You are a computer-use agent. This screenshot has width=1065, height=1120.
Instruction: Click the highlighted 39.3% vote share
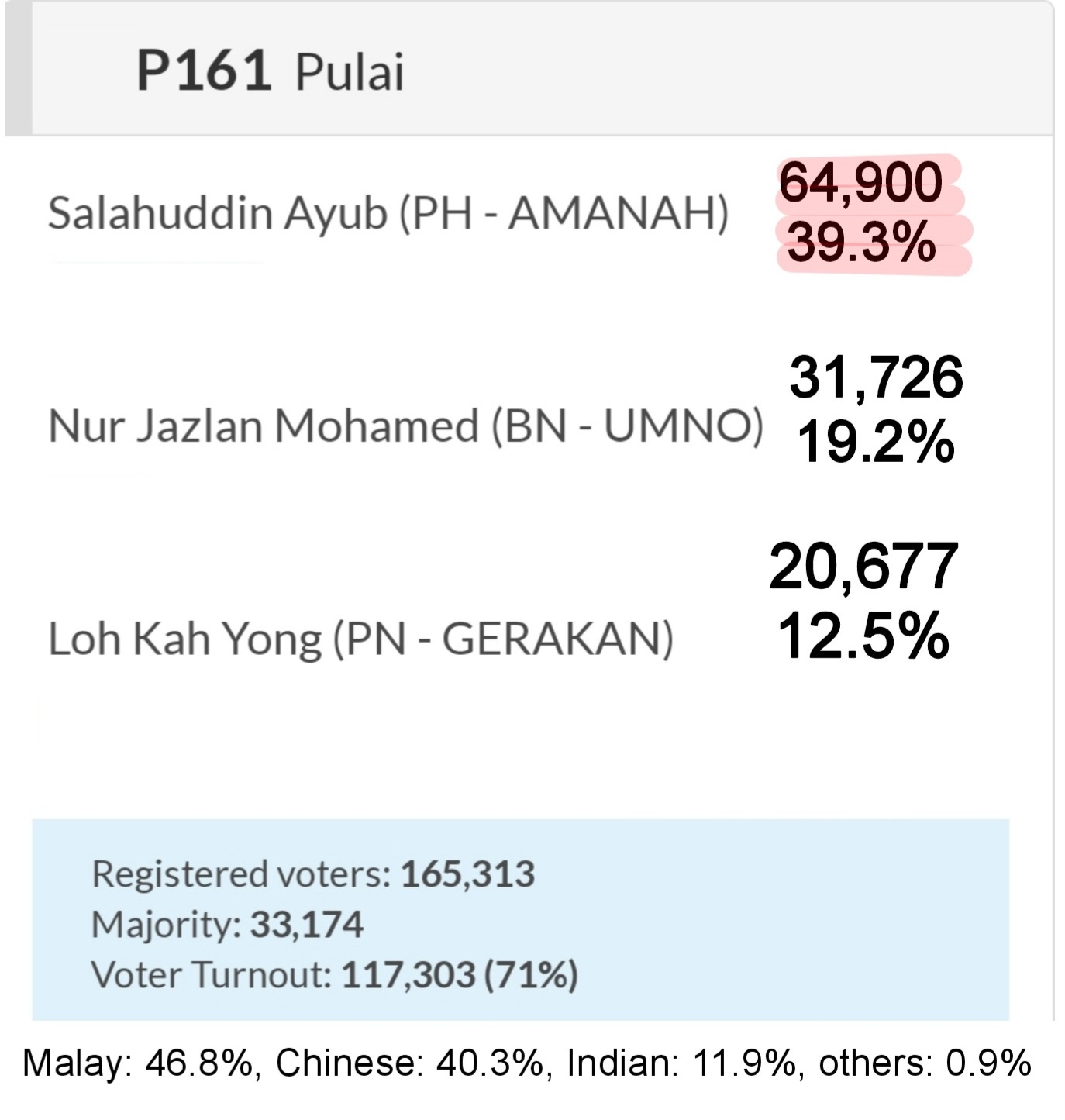(x=861, y=243)
